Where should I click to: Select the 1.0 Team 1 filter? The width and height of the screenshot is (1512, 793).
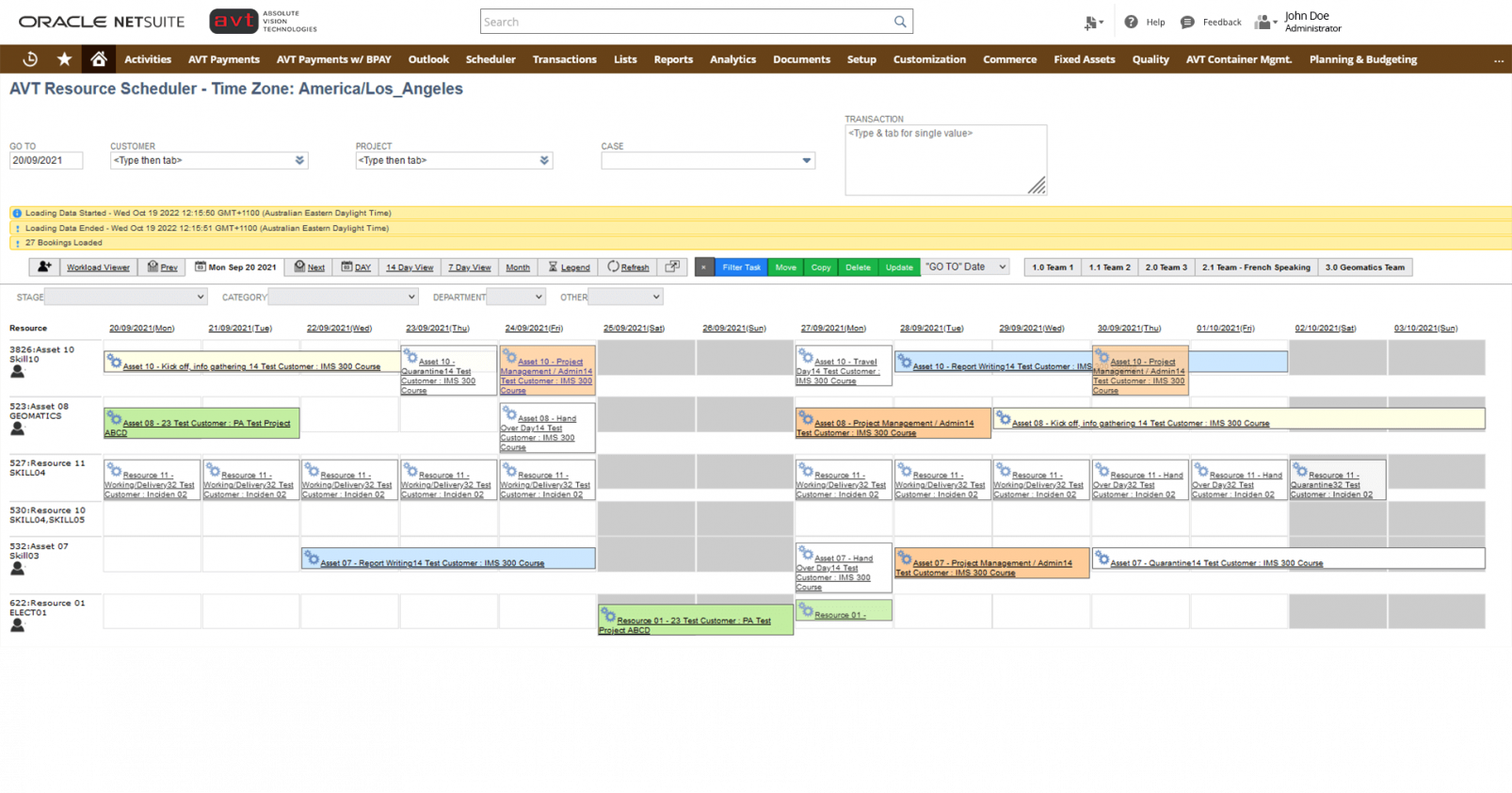pos(1053,267)
